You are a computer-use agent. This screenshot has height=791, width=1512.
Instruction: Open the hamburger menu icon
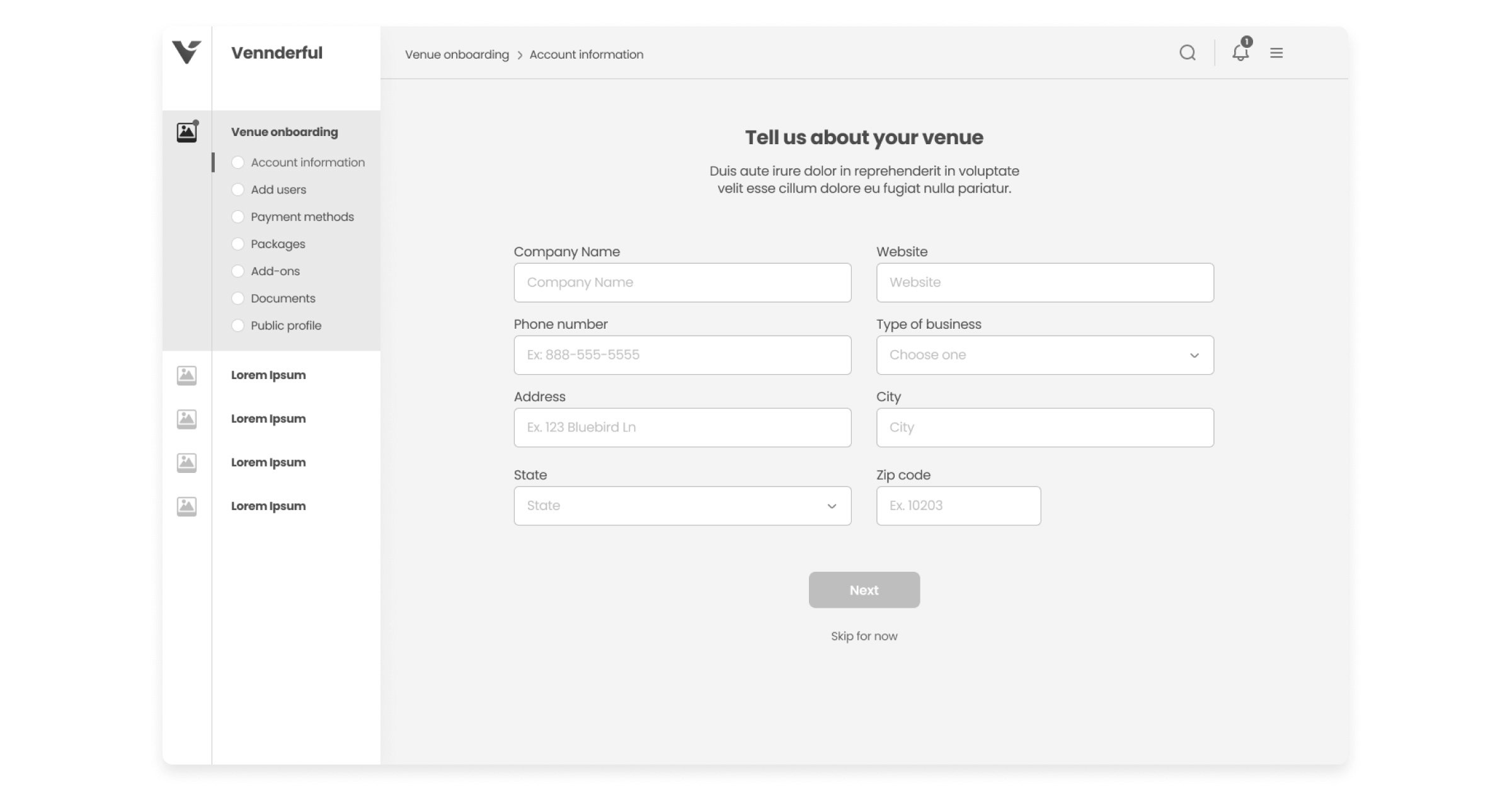coord(1277,53)
